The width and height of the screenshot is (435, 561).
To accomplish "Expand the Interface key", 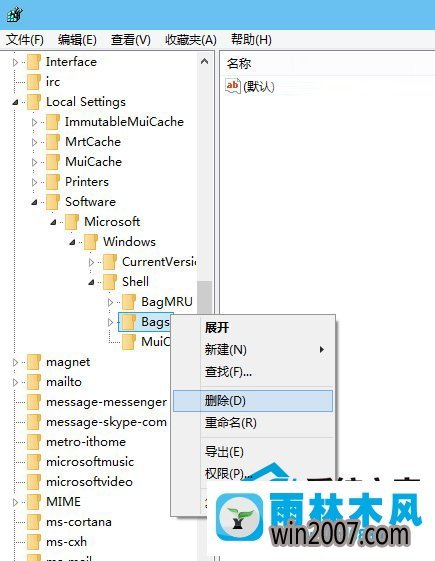I will pos(15,63).
